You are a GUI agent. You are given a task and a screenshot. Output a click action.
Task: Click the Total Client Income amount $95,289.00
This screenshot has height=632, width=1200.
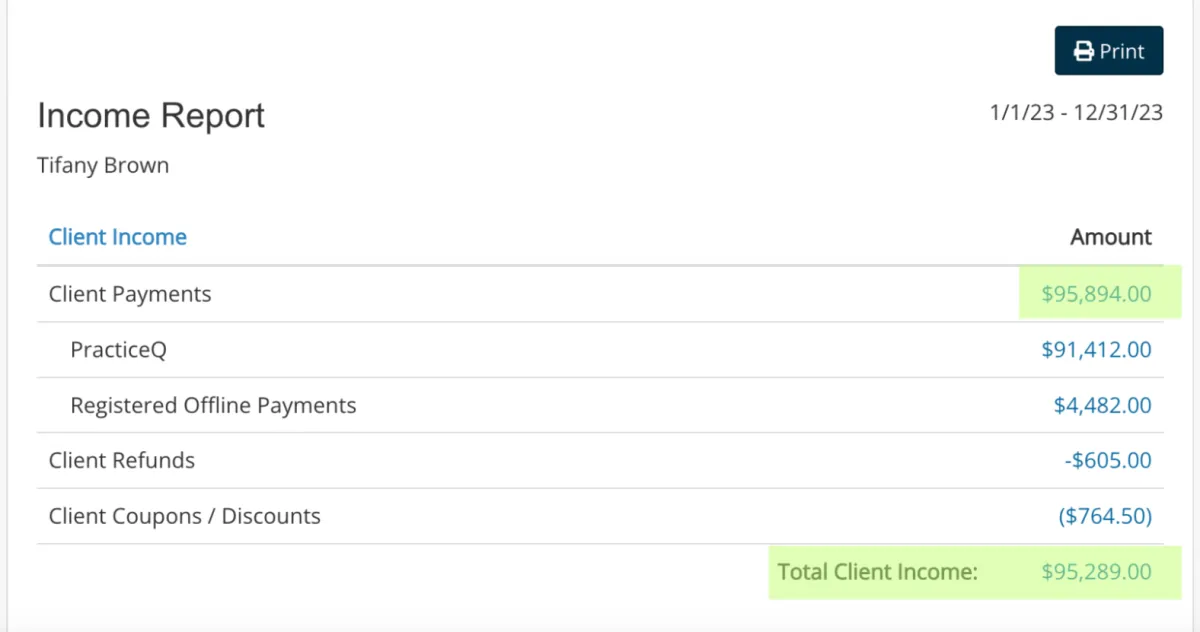pos(1096,572)
